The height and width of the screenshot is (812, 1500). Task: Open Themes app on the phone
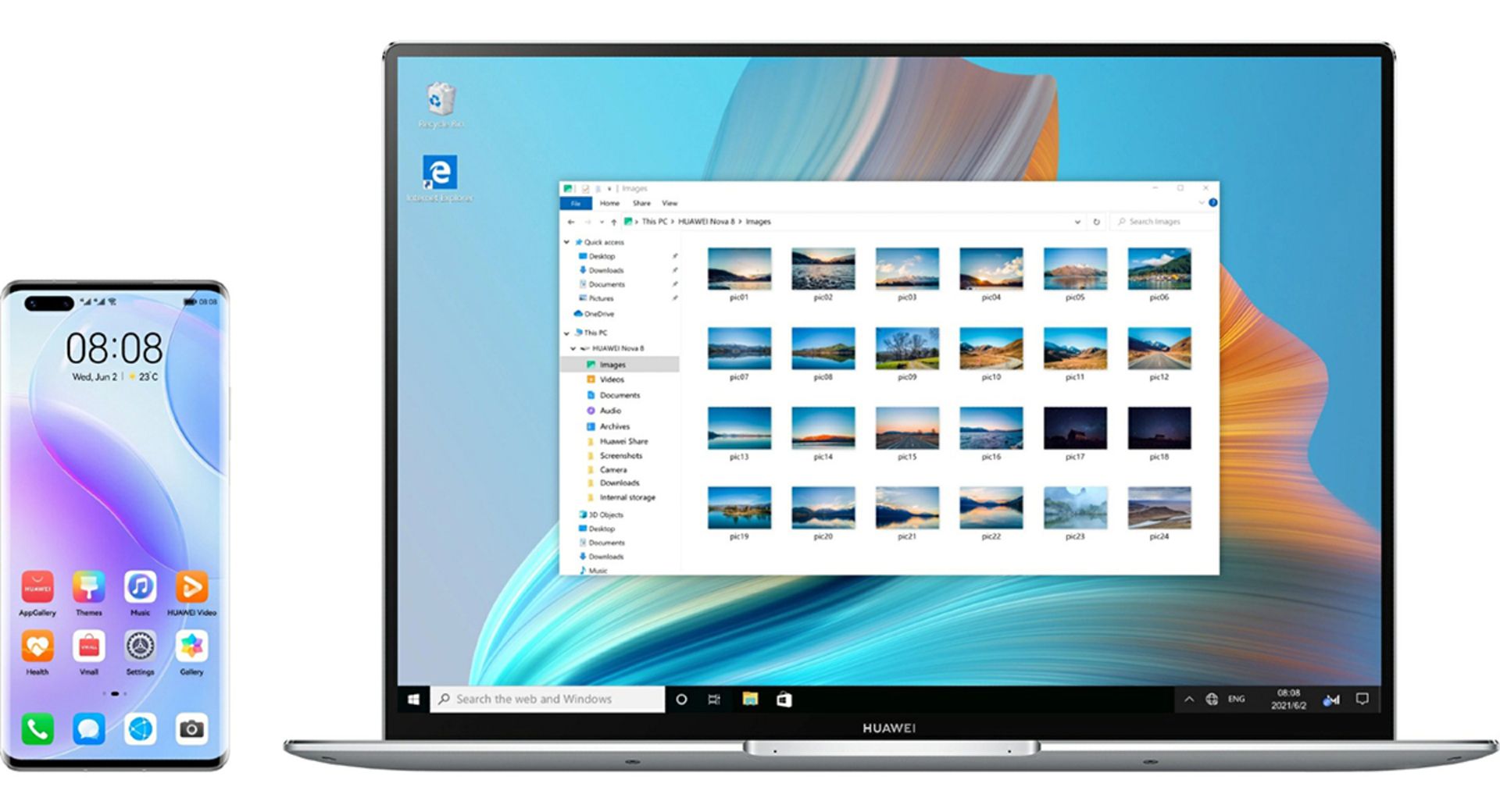[x=89, y=593]
